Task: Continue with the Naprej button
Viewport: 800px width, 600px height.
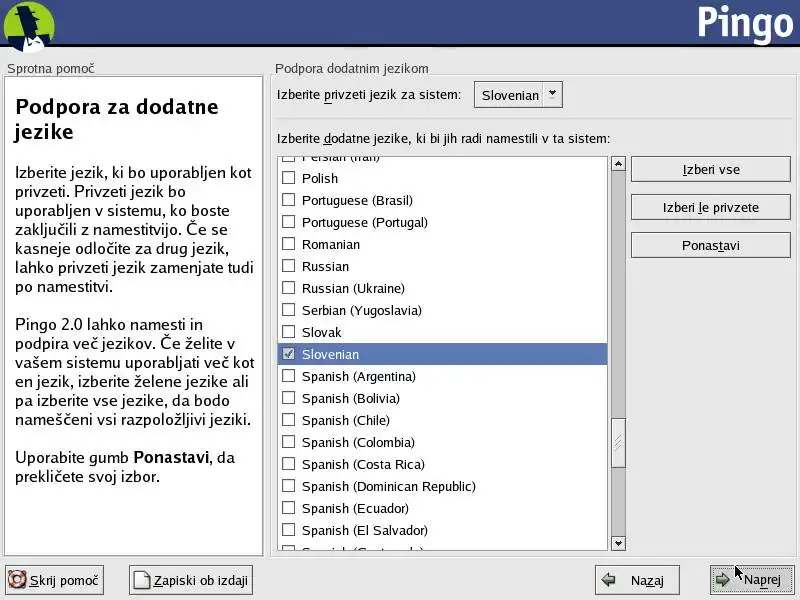Action: tap(752, 580)
